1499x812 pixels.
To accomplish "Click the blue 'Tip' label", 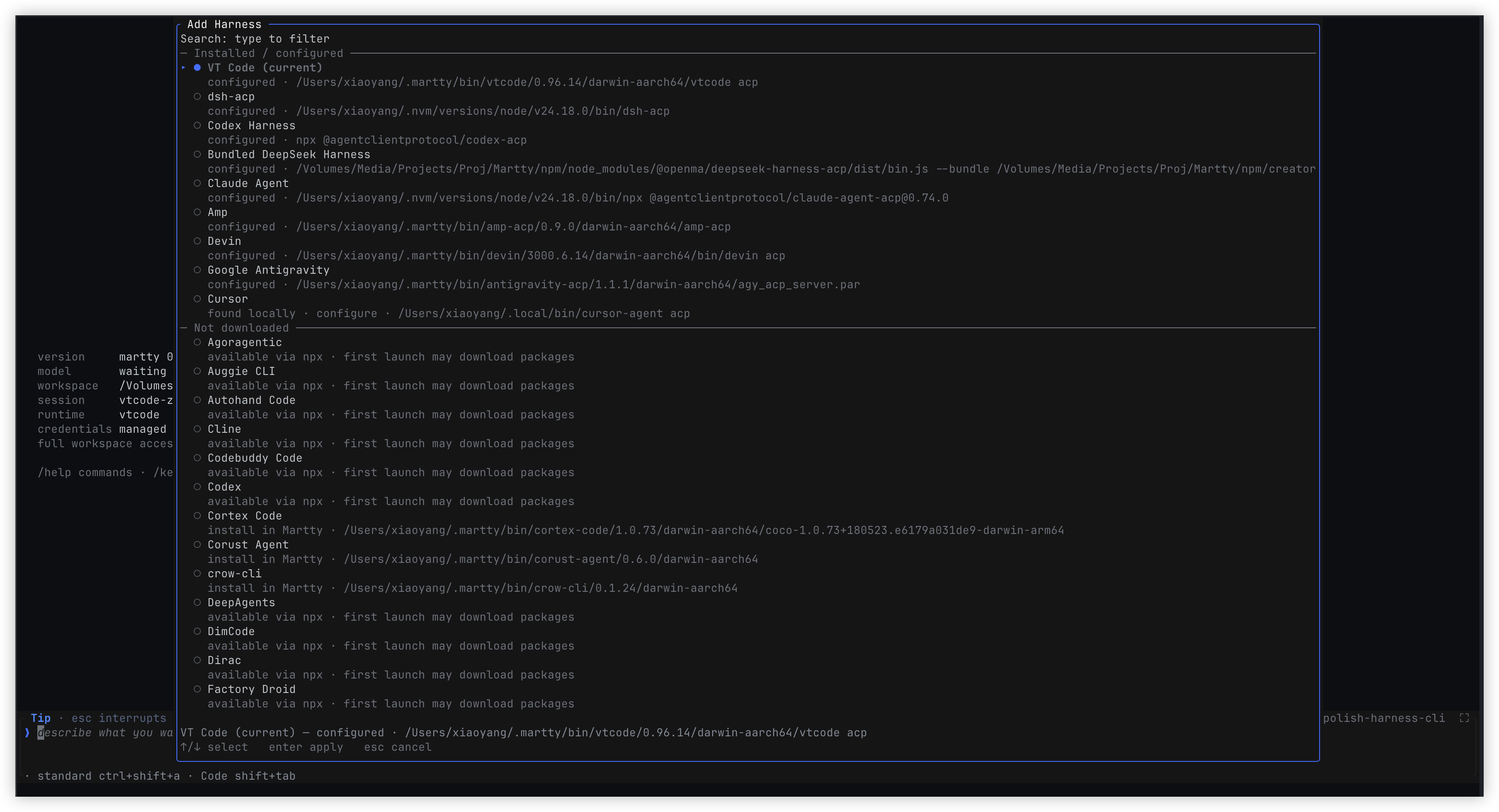I will pos(41,718).
